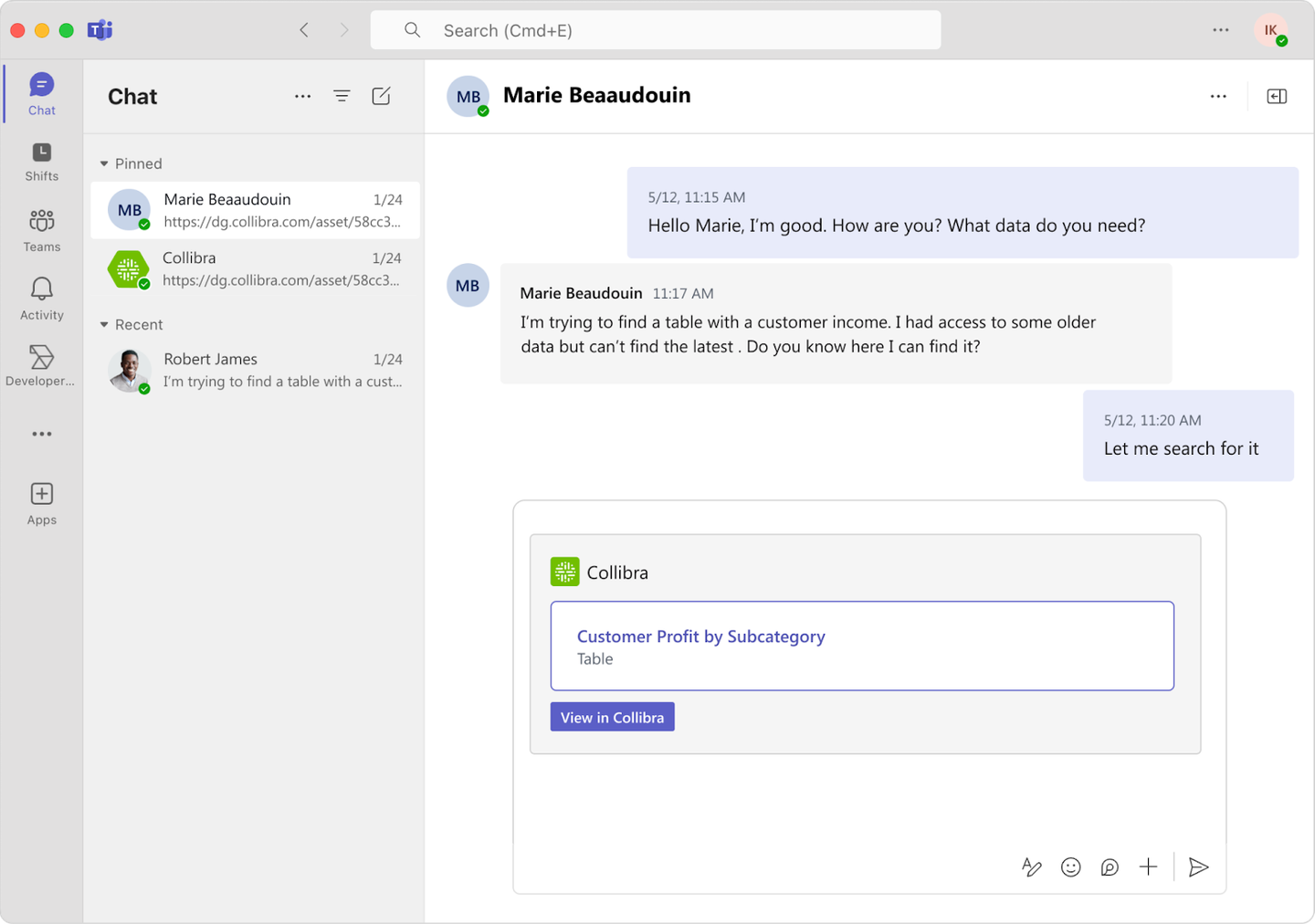Click the View in Collibra button
Image resolution: width=1315 pixels, height=924 pixels.
pyautogui.click(x=612, y=717)
